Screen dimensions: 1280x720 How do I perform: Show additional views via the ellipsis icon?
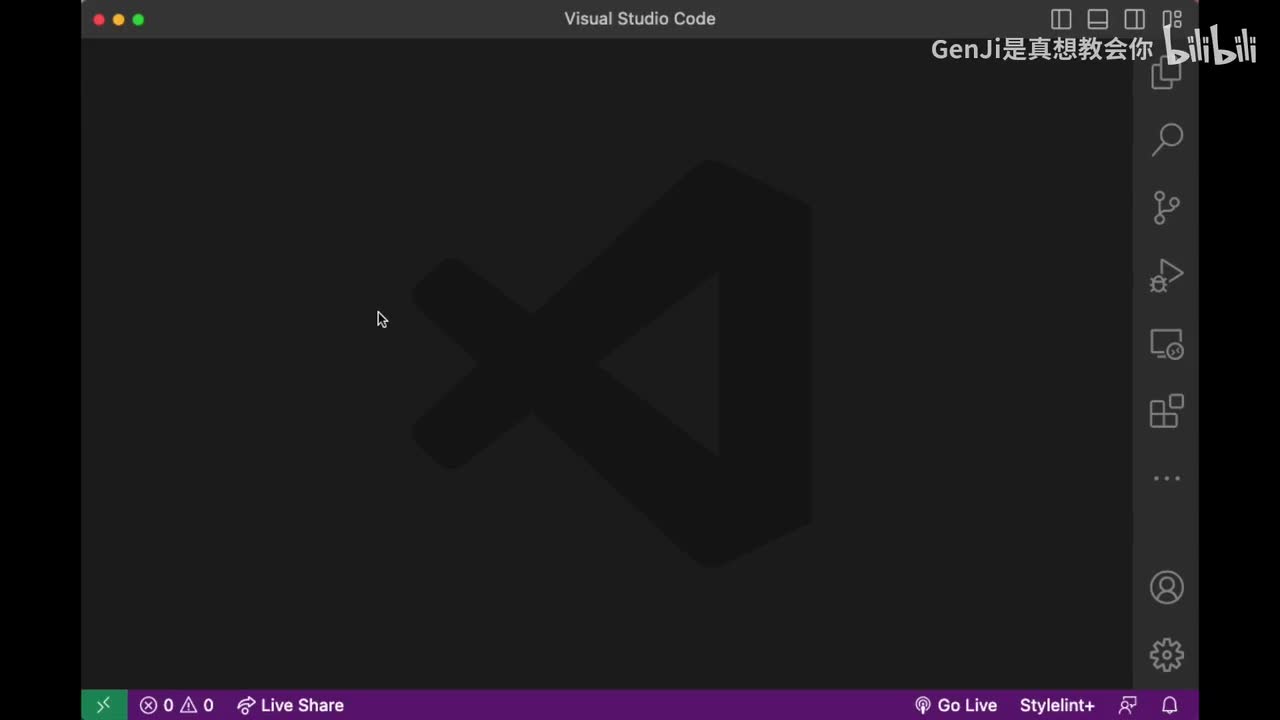pos(1166,479)
